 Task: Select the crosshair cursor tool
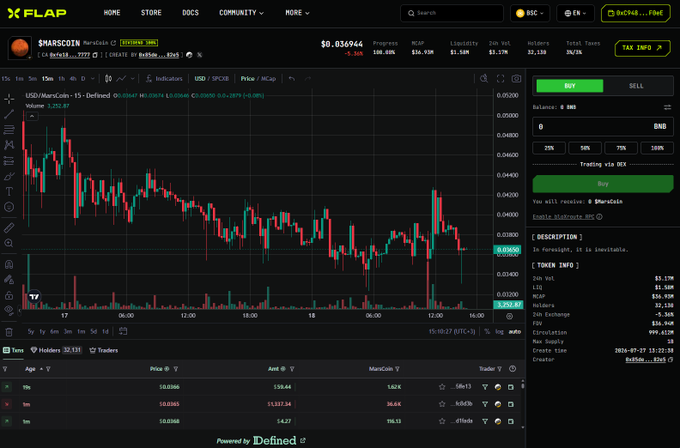click(9, 99)
